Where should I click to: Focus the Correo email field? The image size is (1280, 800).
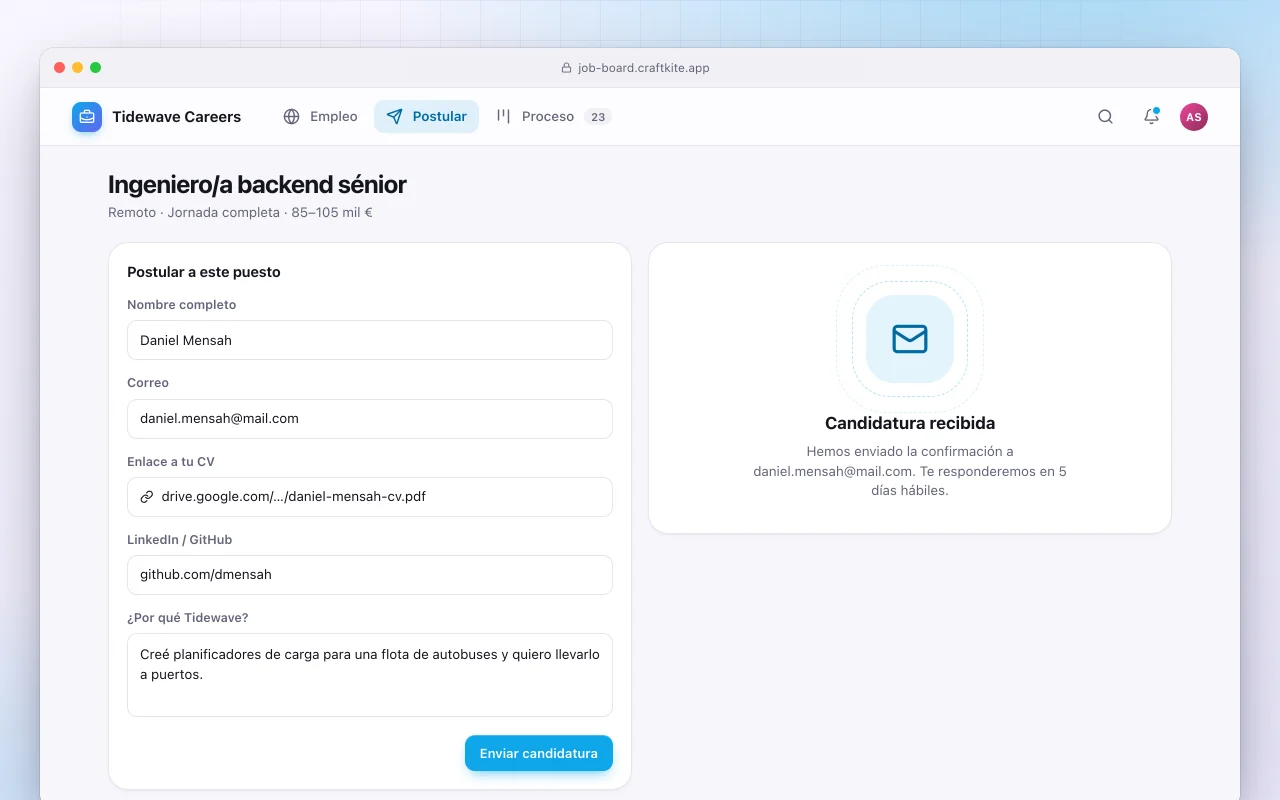[370, 418]
